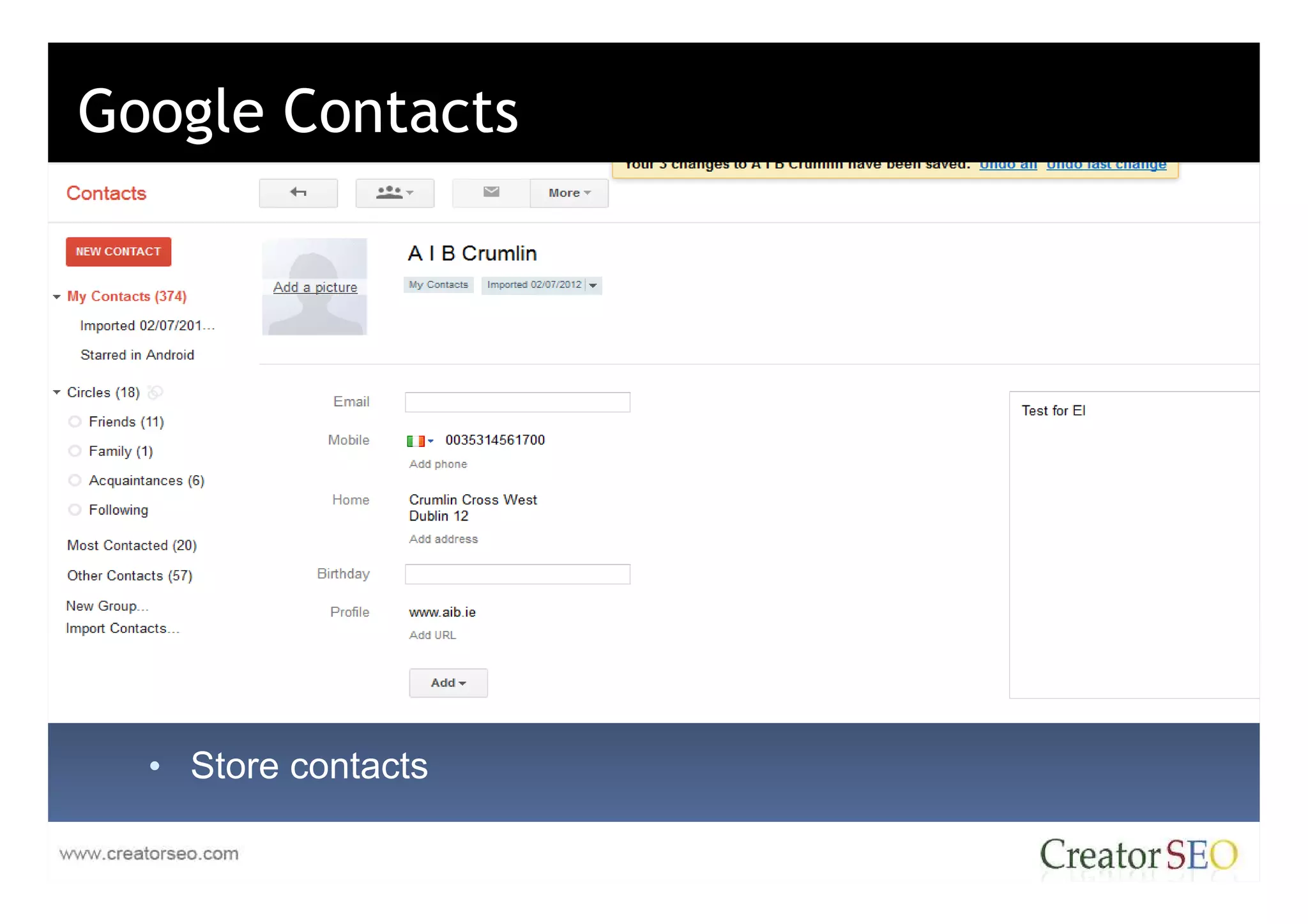Open Most Contacted (20) list
1308x924 pixels.
(x=132, y=545)
